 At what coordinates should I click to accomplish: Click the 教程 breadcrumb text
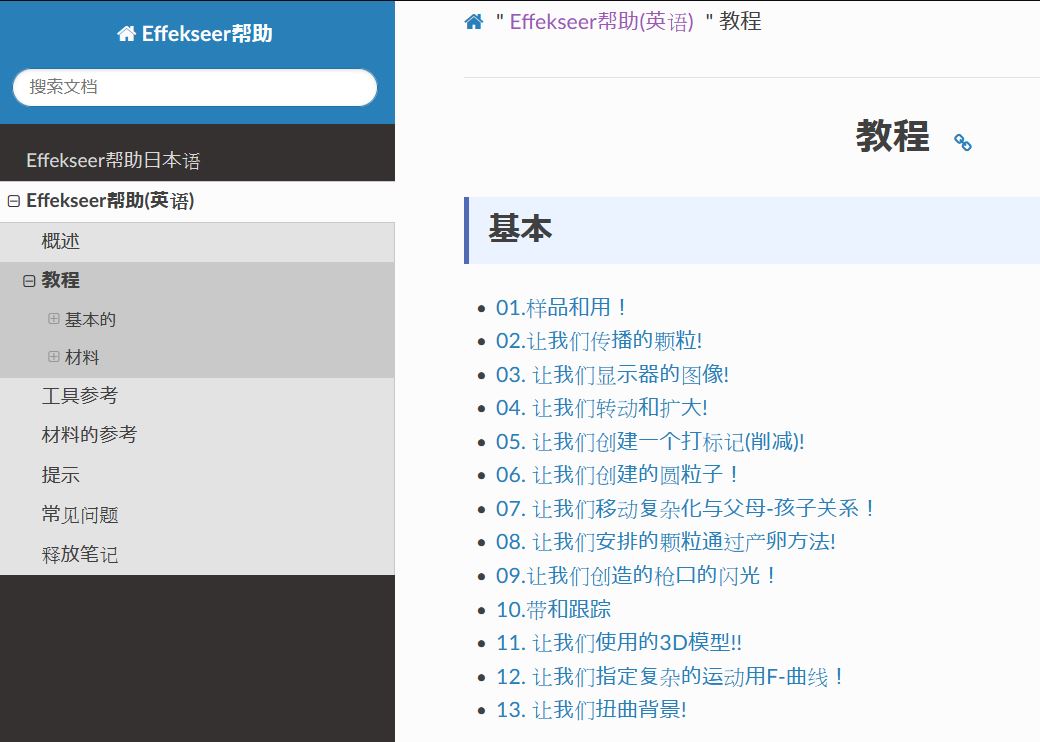[x=740, y=21]
